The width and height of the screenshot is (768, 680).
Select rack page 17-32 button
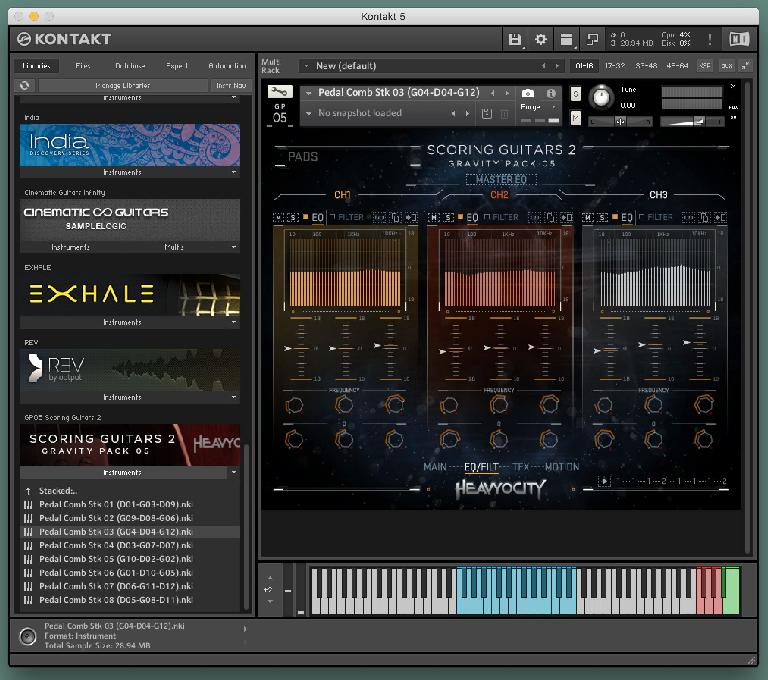[615, 66]
